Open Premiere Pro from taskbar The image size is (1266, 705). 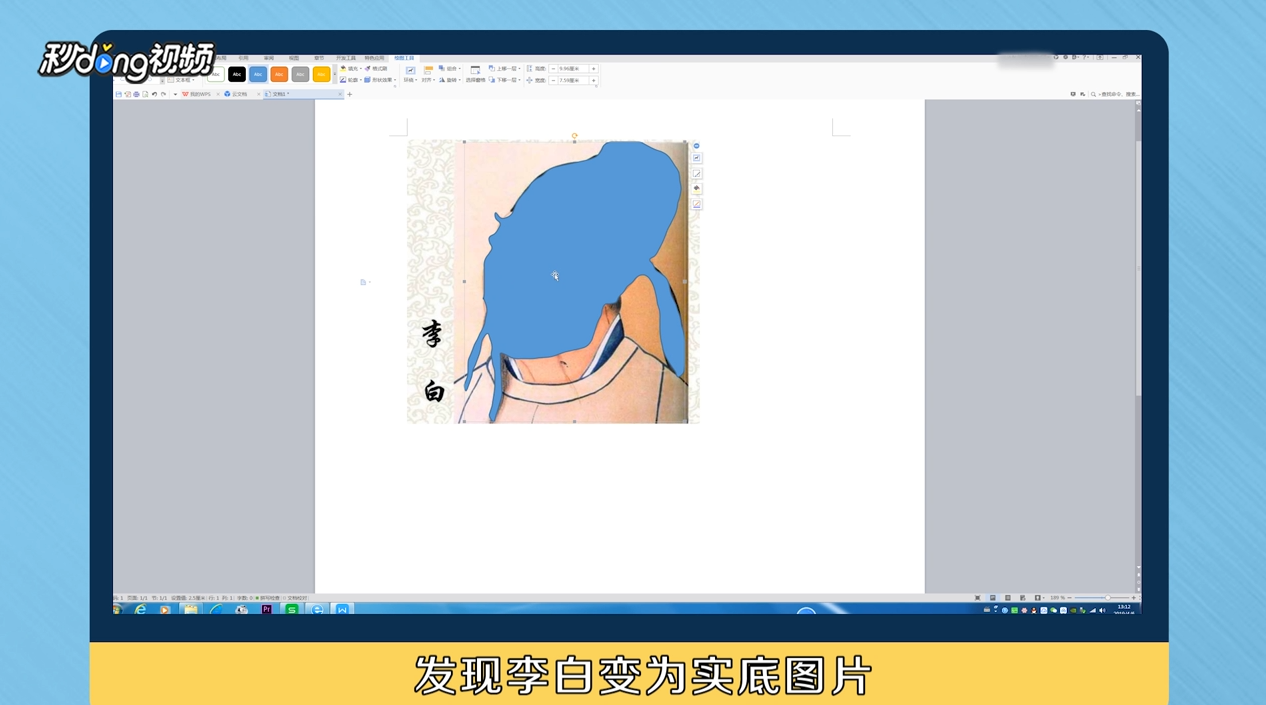266,609
